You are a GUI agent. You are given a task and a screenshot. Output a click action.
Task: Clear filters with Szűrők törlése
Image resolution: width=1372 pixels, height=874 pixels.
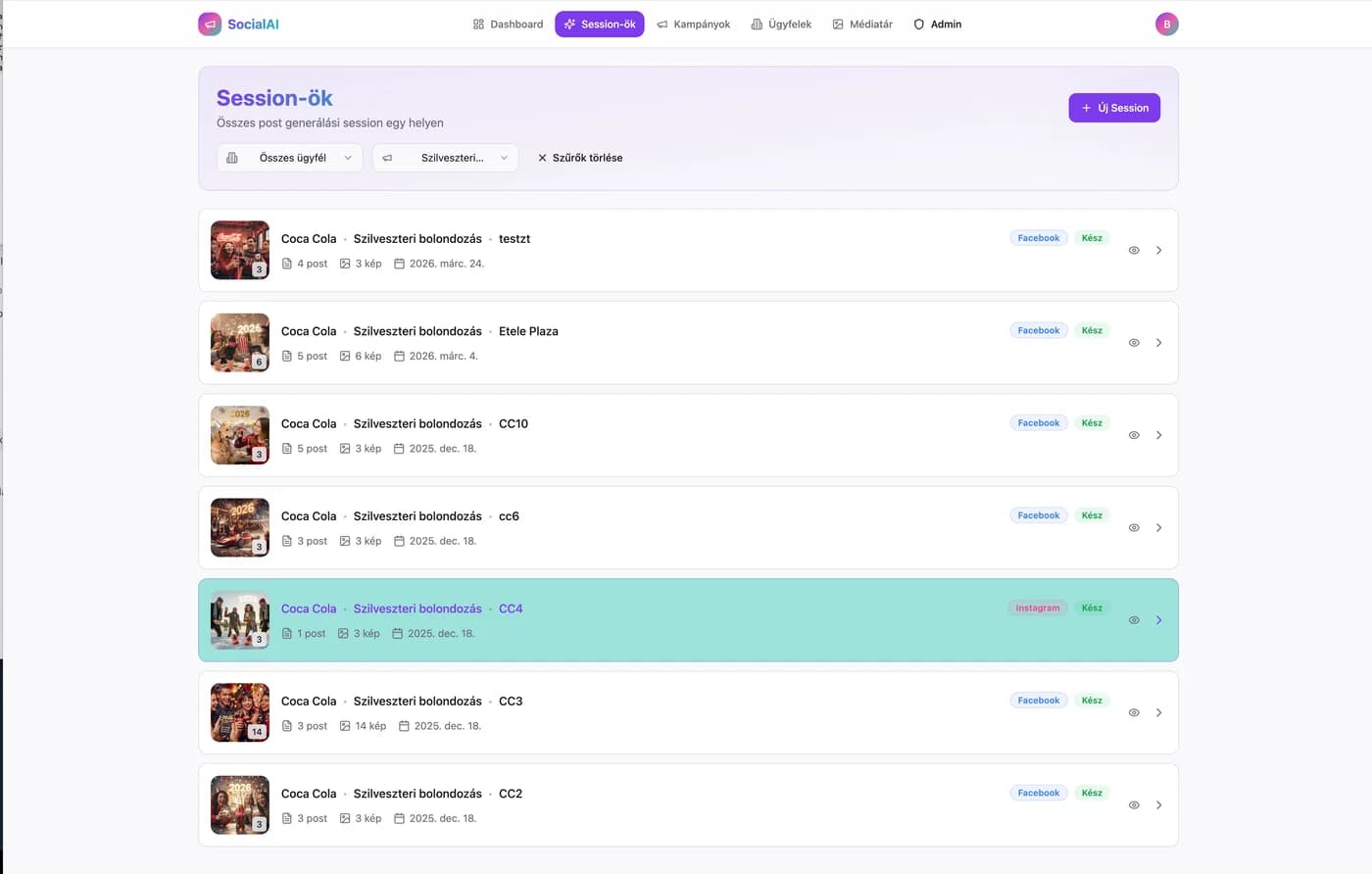(x=580, y=158)
